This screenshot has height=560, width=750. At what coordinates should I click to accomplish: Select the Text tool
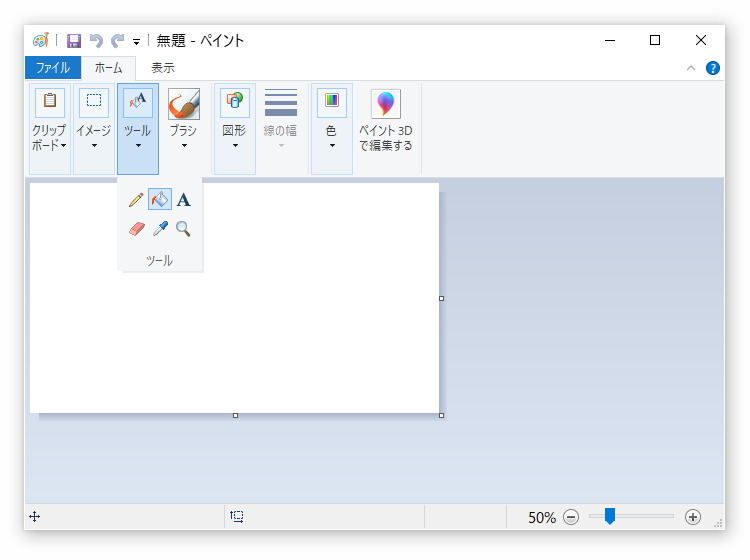tap(183, 199)
